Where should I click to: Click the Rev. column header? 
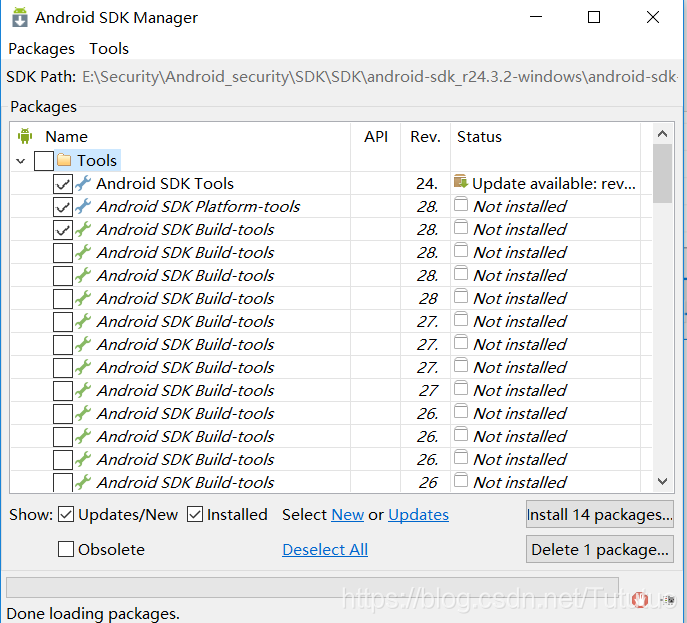425,137
